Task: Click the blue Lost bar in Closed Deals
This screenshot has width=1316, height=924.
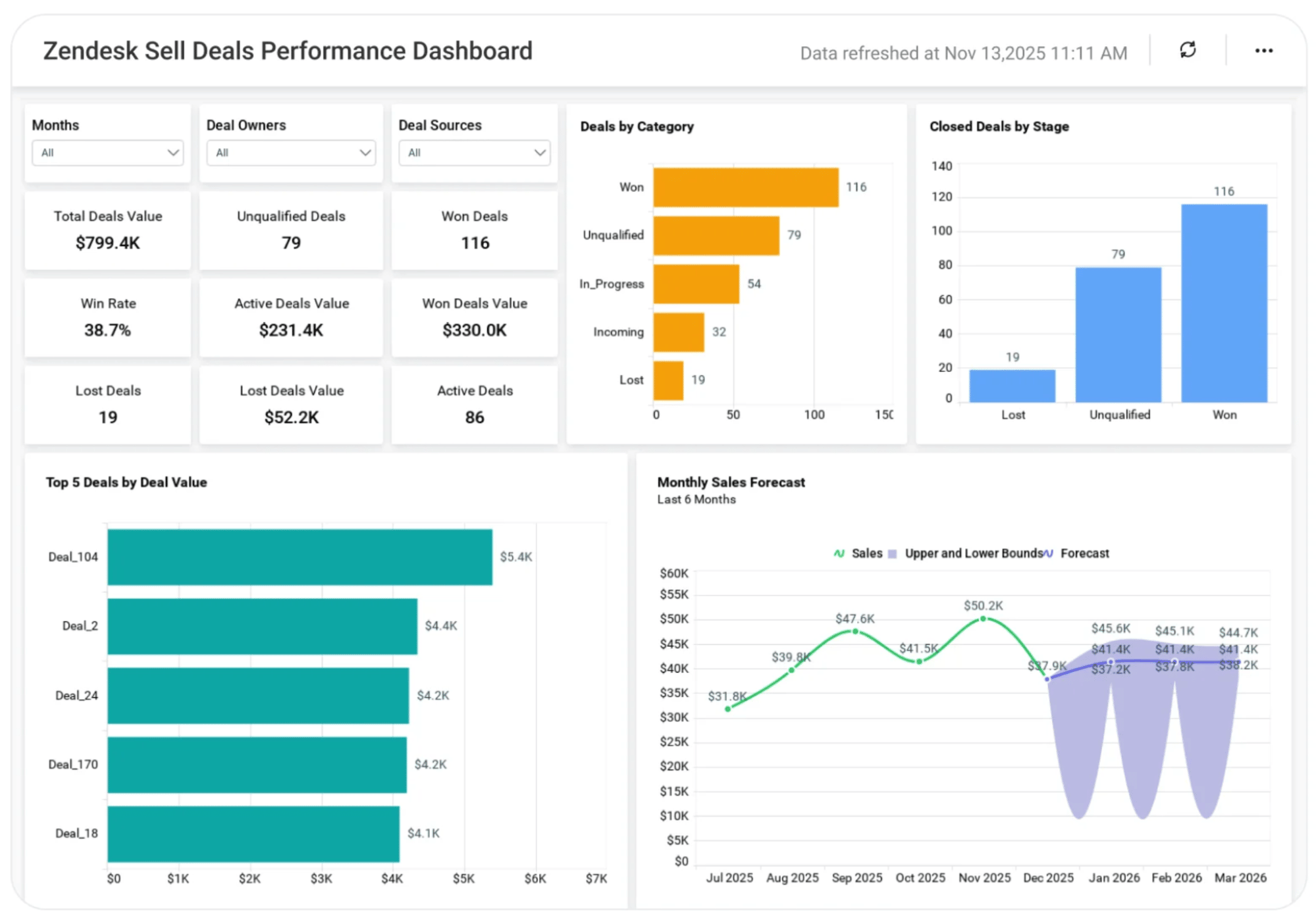Action: 1013,386
